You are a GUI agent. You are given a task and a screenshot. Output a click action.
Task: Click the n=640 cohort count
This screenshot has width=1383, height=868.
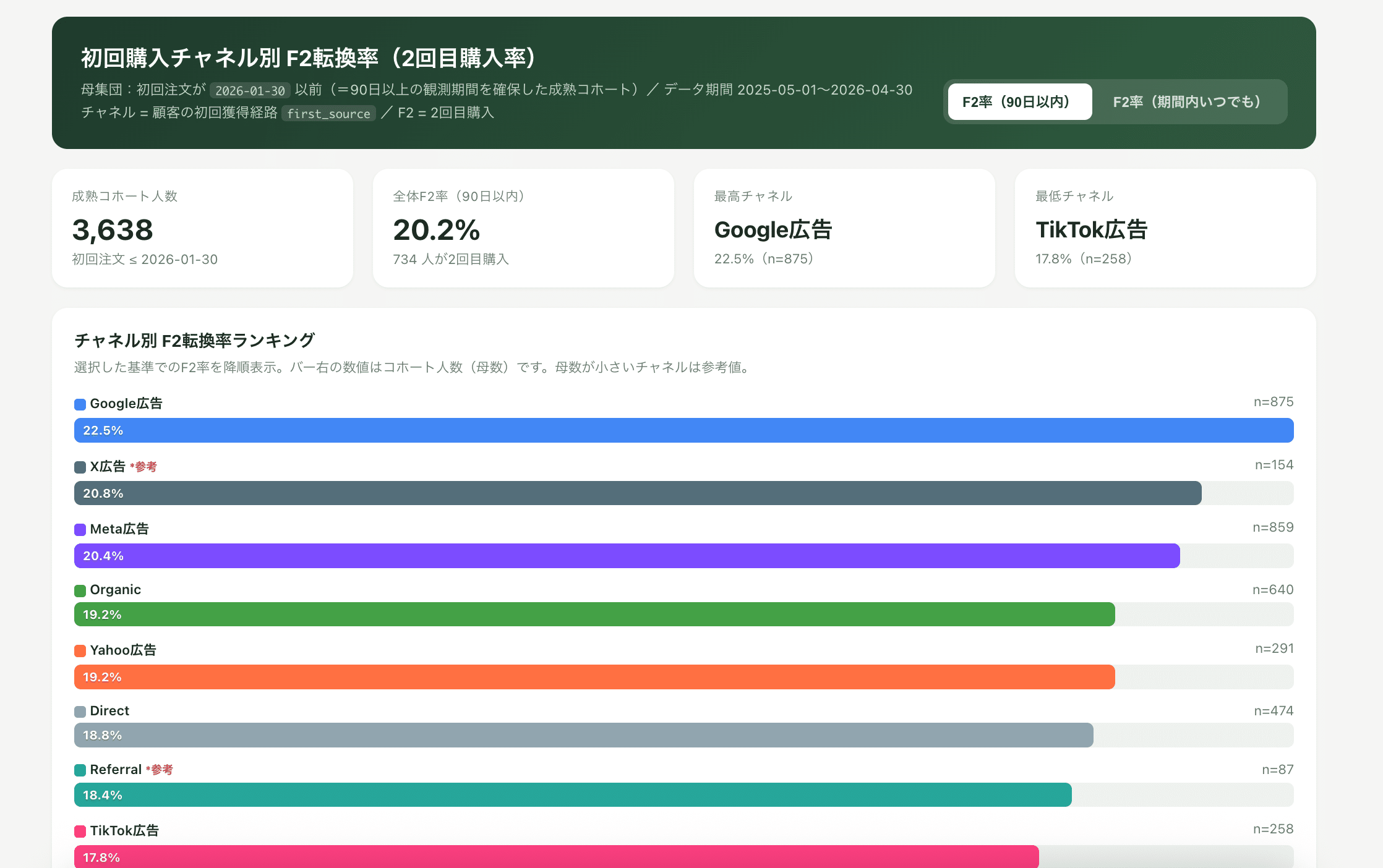pyautogui.click(x=1273, y=590)
